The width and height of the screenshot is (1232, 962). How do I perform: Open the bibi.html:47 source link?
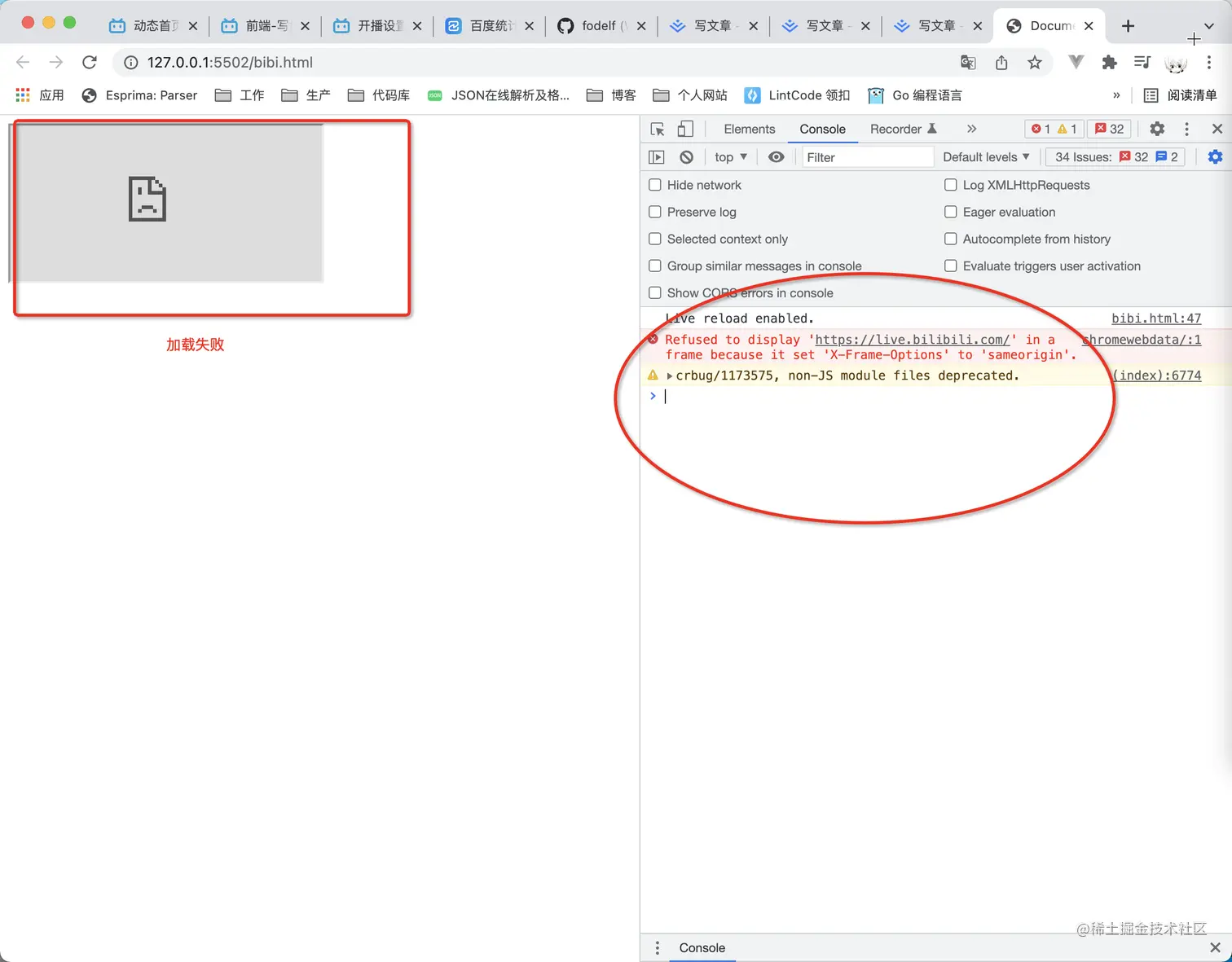pyautogui.click(x=1156, y=318)
